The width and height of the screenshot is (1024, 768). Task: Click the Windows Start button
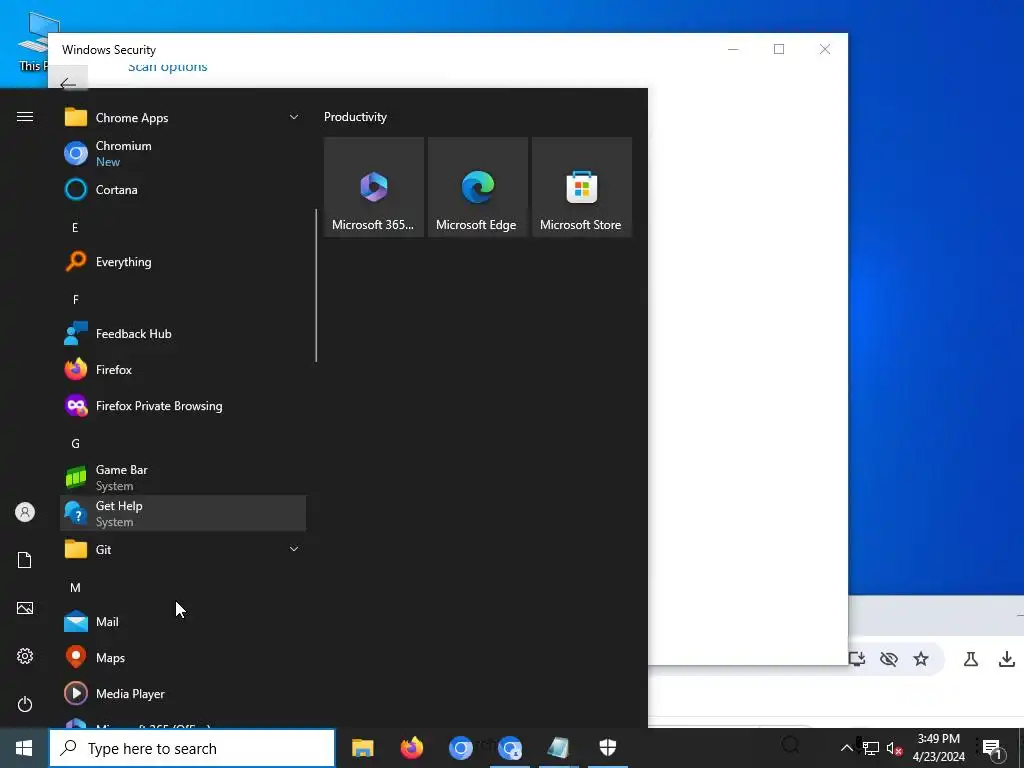(x=24, y=748)
